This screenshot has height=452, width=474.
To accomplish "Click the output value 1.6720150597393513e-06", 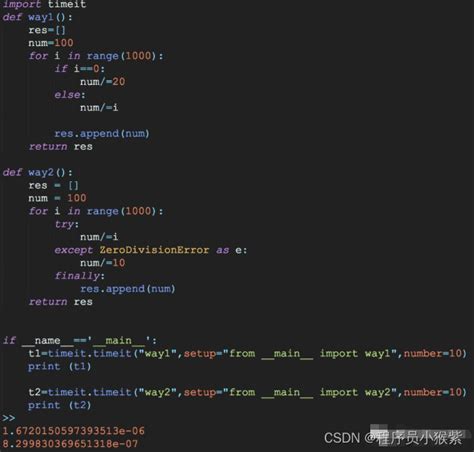I will coord(74,431).
